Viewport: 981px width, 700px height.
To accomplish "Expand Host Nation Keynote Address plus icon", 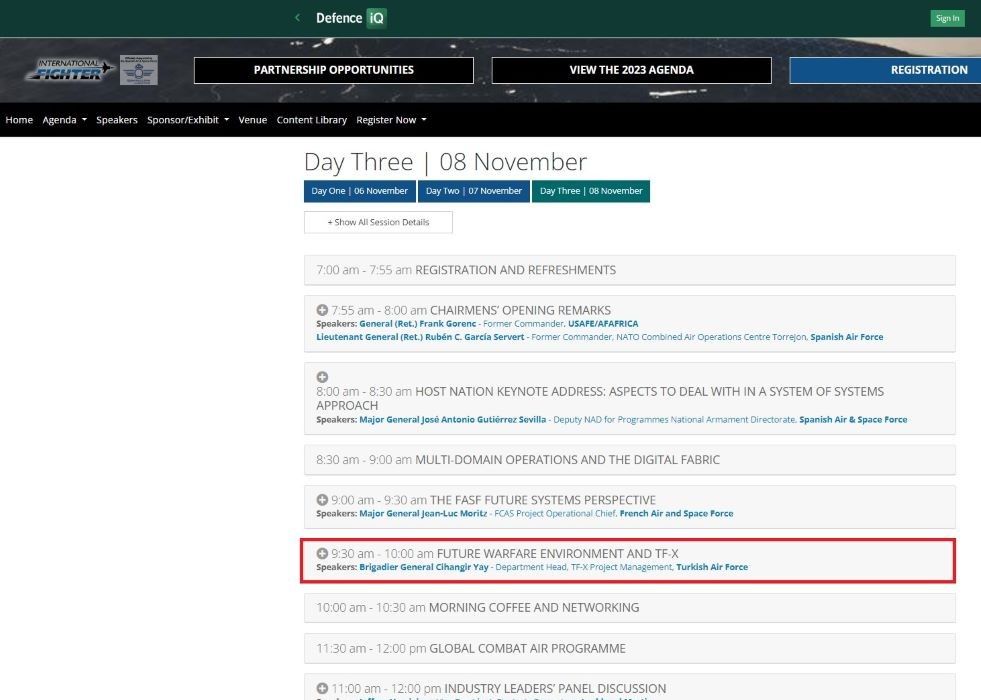I will click(x=322, y=377).
